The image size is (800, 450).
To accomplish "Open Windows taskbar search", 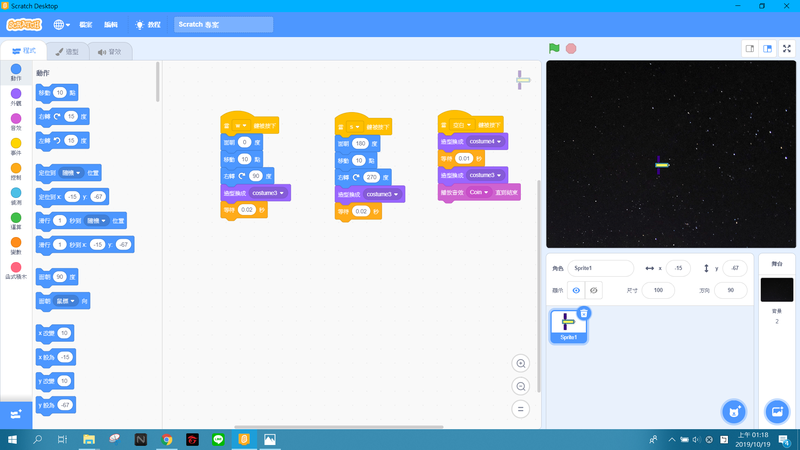I will (x=37, y=439).
